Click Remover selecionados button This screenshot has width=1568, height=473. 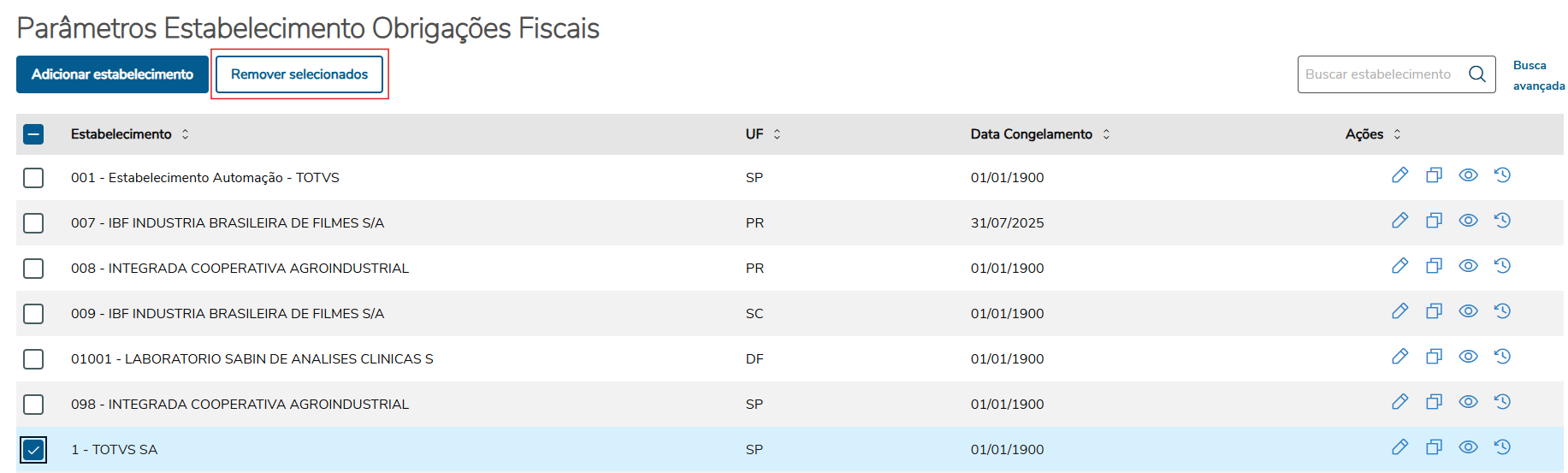point(299,74)
